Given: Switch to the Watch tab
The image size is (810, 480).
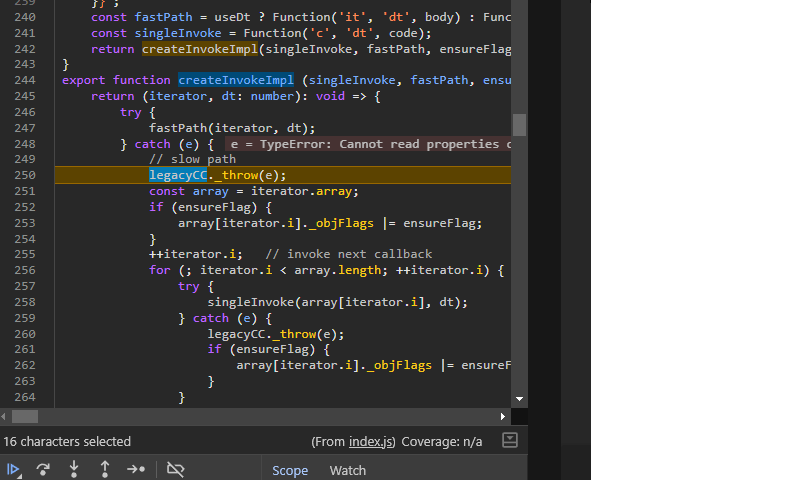Looking at the screenshot, I should 348,471.
